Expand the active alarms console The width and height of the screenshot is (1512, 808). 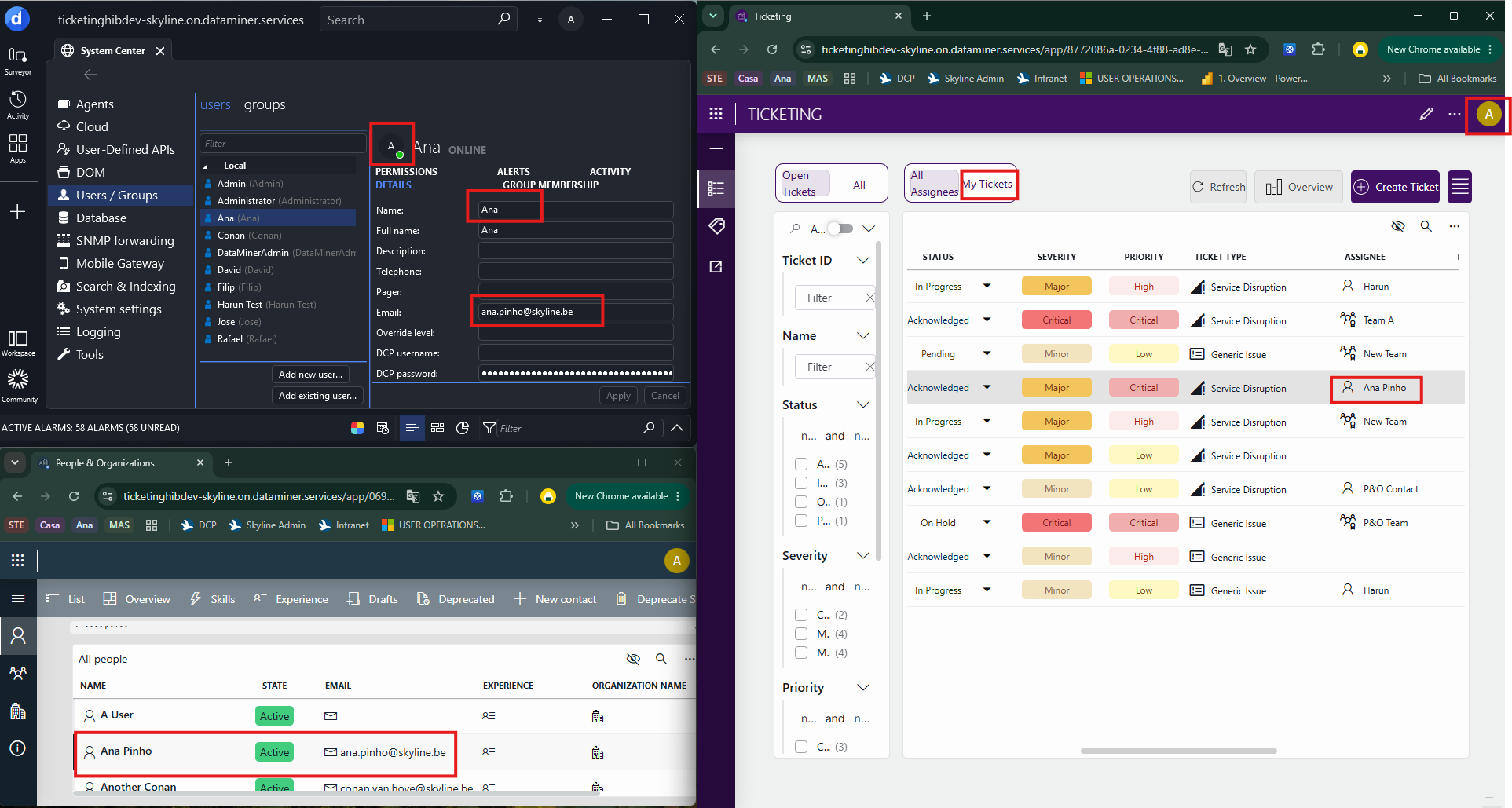tap(677, 428)
